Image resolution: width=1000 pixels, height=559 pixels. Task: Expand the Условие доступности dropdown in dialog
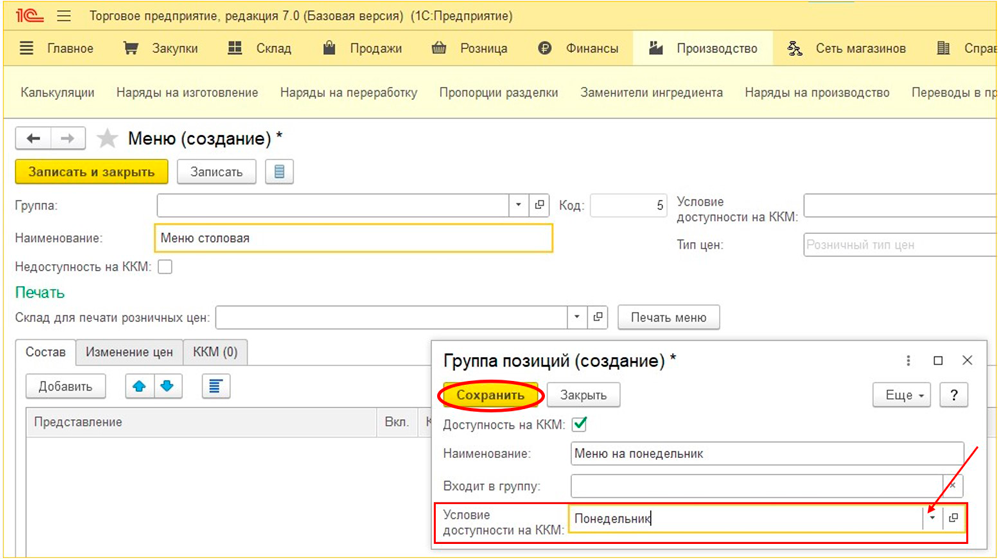[x=932, y=518]
